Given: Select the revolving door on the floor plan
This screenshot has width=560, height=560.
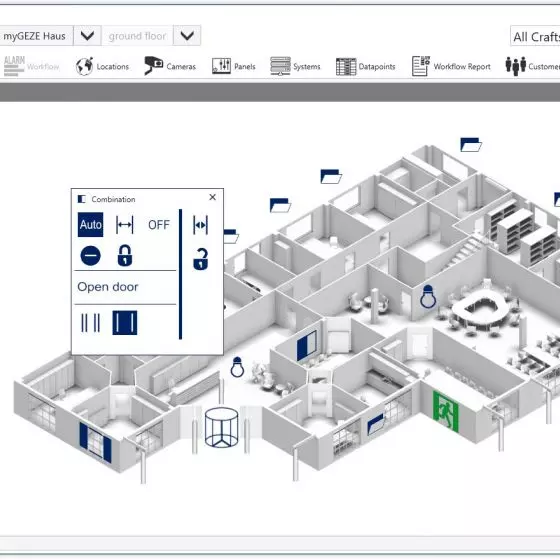Looking at the screenshot, I should [221, 428].
